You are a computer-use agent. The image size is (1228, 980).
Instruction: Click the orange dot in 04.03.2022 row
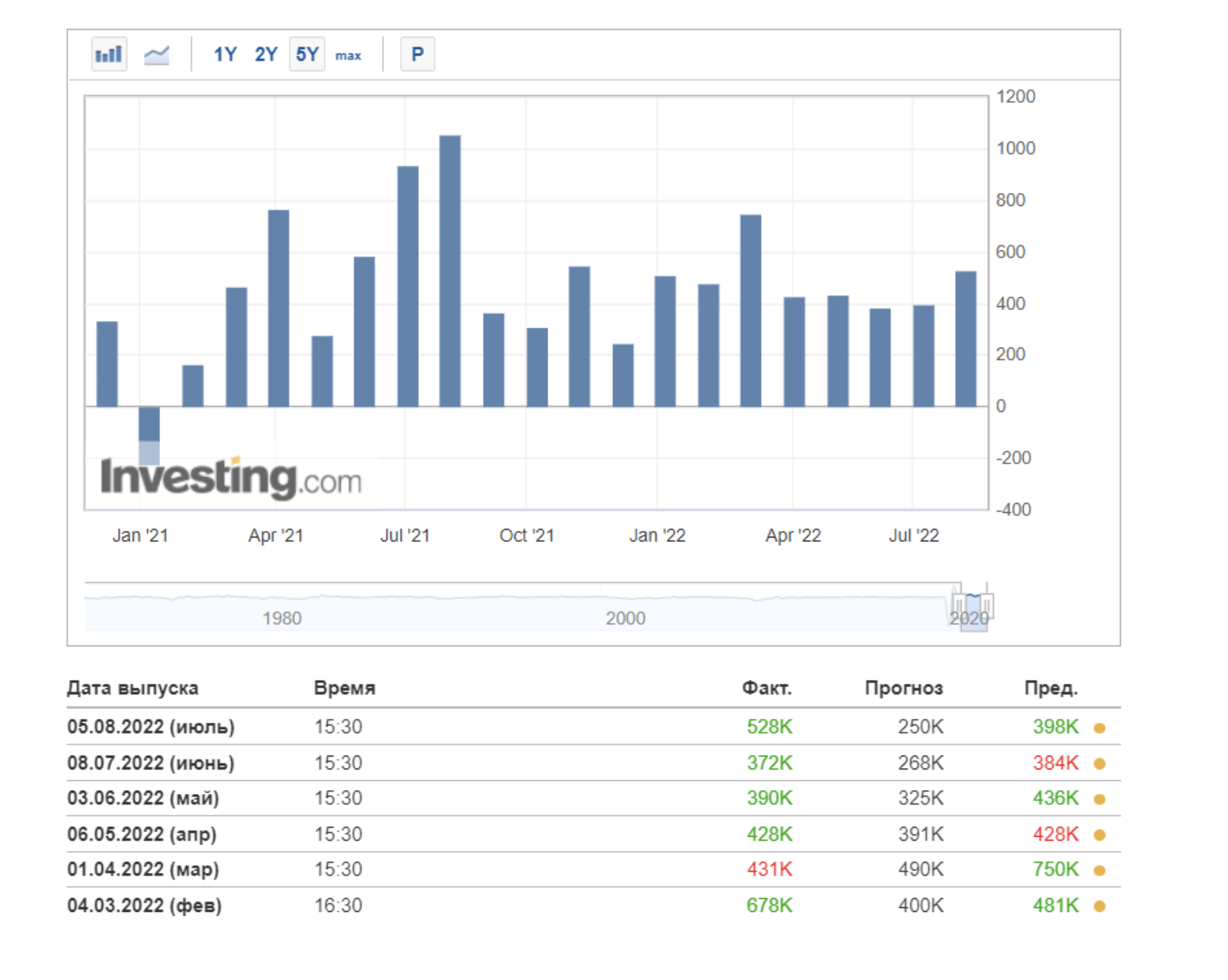pos(1099,906)
